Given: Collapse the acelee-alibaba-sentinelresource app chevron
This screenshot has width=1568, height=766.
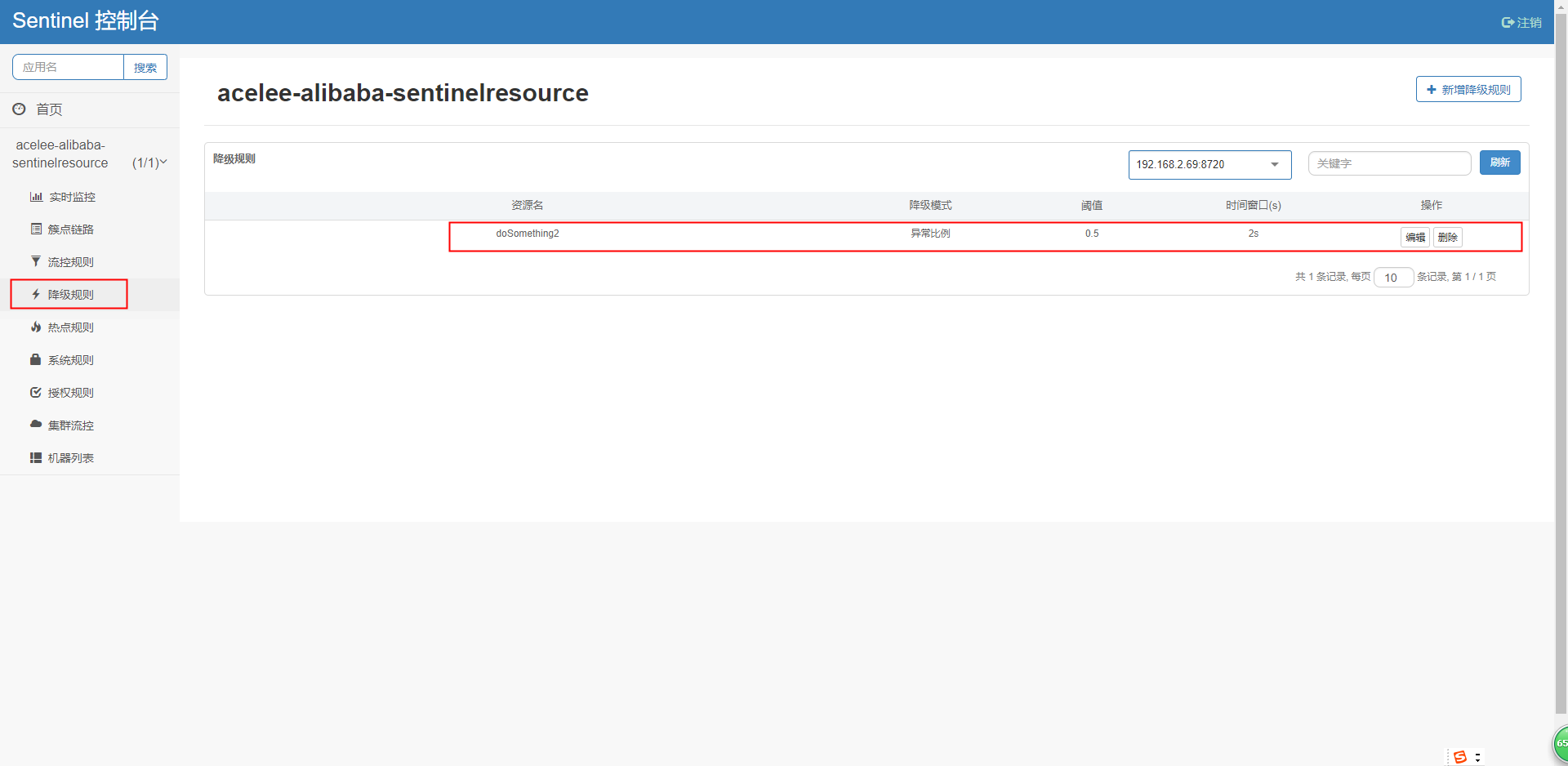Looking at the screenshot, I should click(163, 163).
